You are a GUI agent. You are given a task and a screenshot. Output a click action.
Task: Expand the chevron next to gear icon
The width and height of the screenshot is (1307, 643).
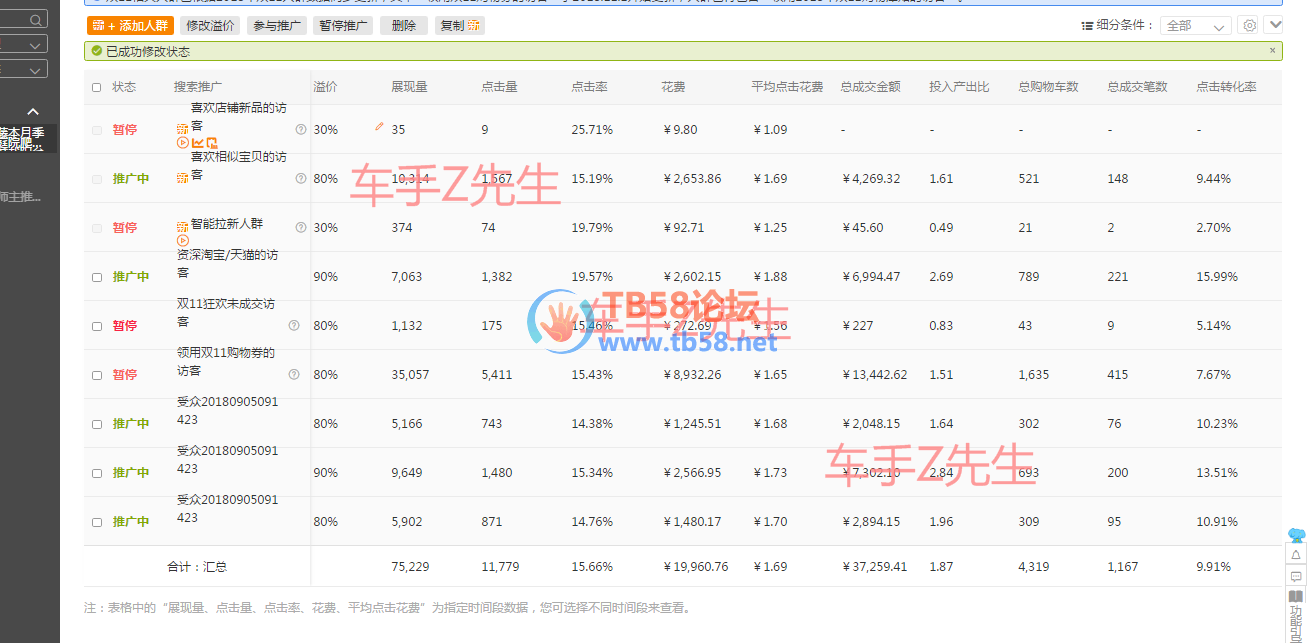1273,25
